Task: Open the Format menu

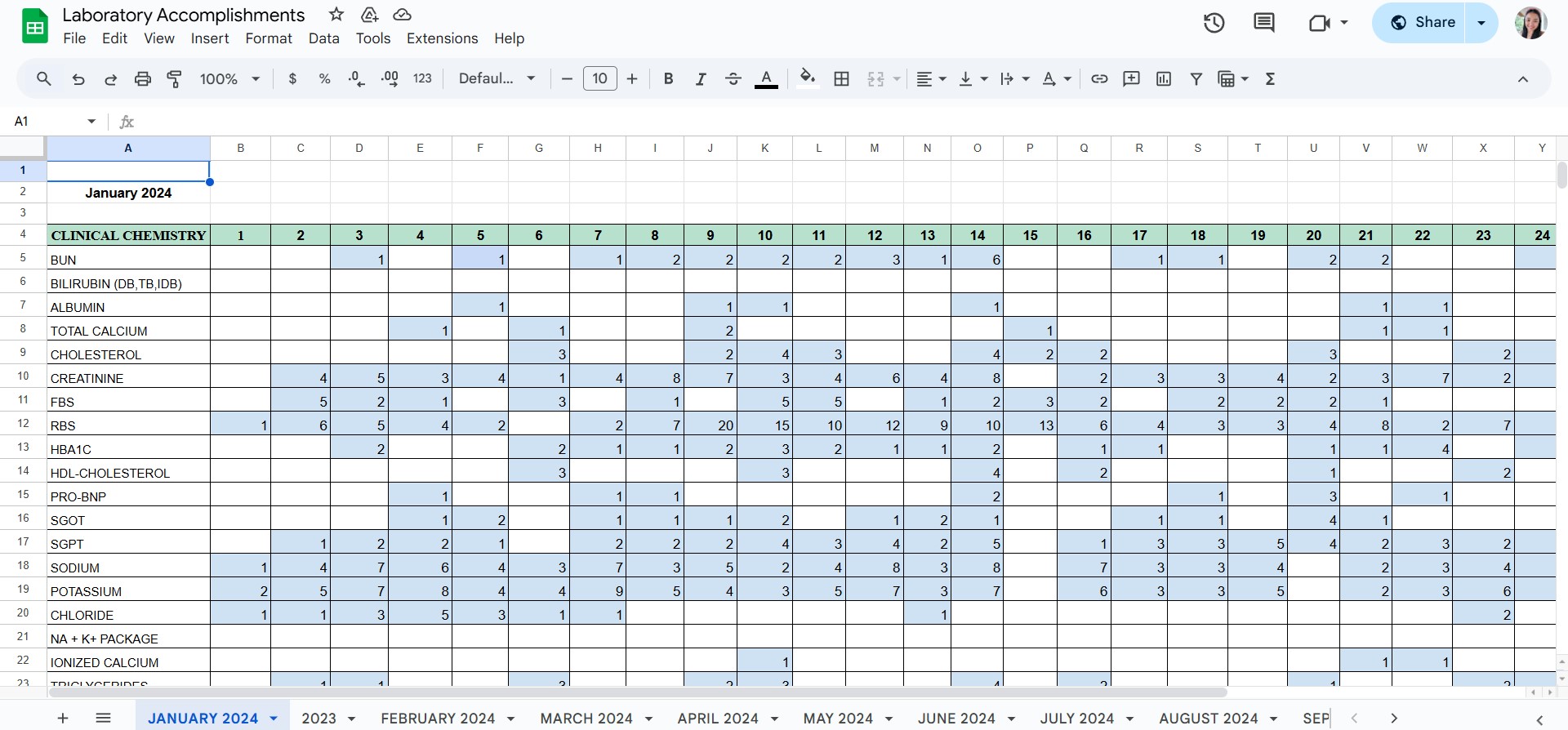Action: [269, 38]
